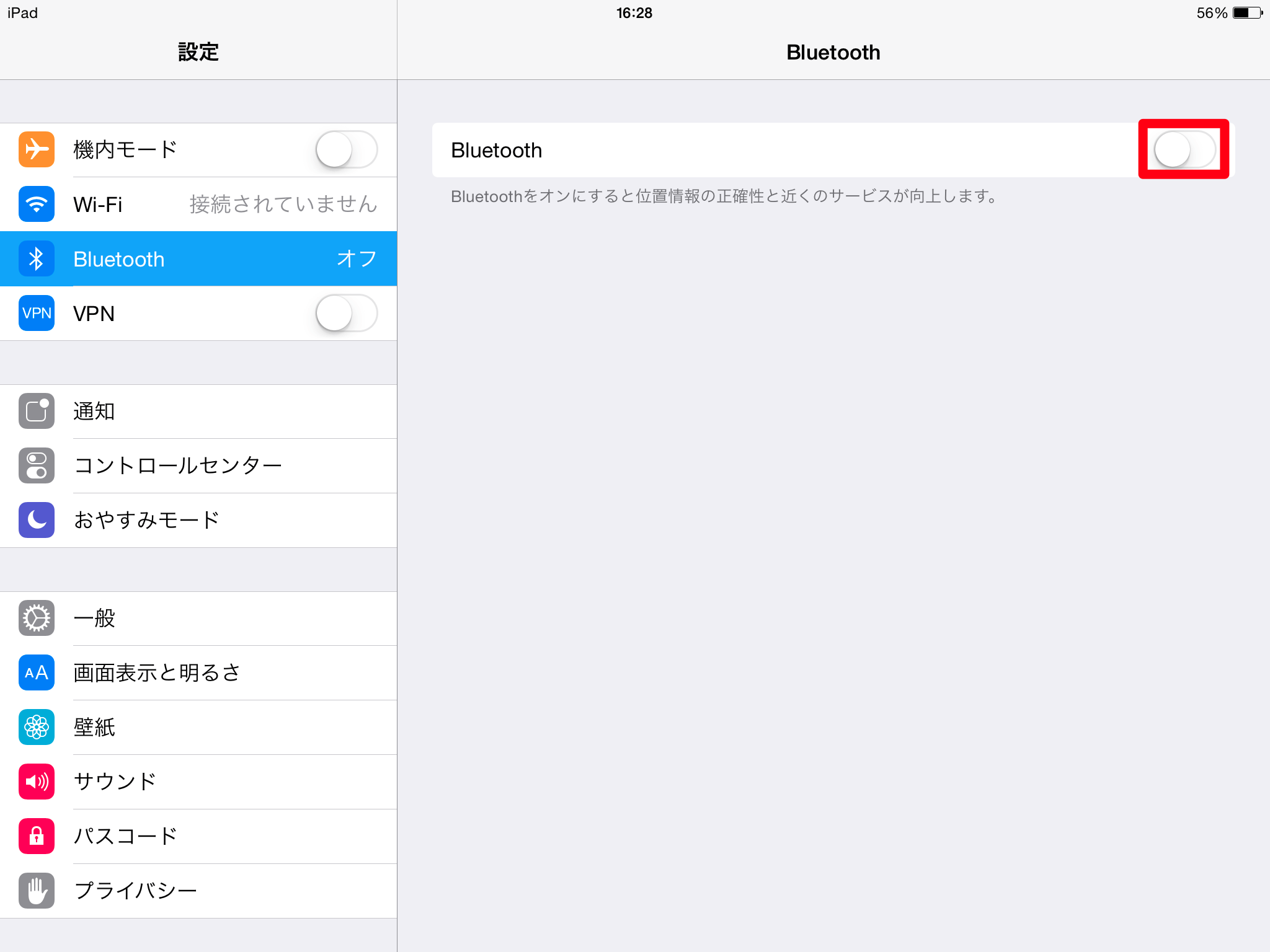Select the 通知 notifications icon
Image resolution: width=1270 pixels, height=952 pixels.
(36, 411)
